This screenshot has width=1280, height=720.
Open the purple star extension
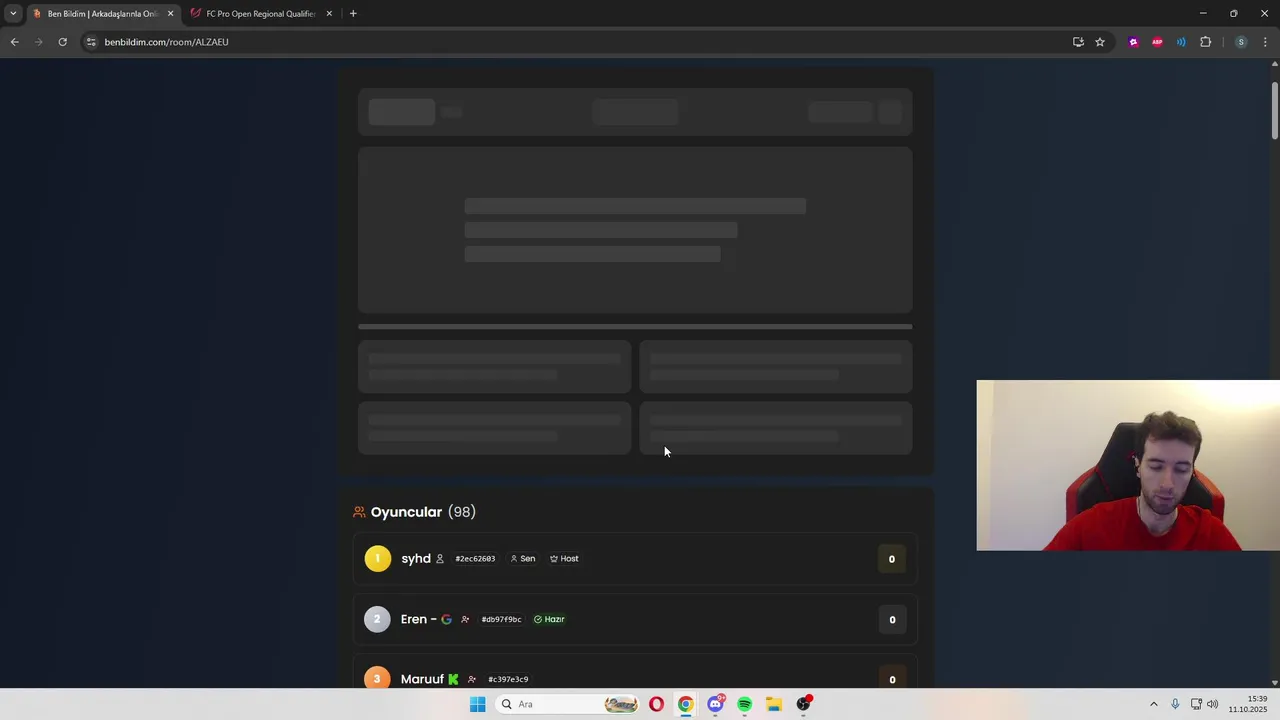1133,42
